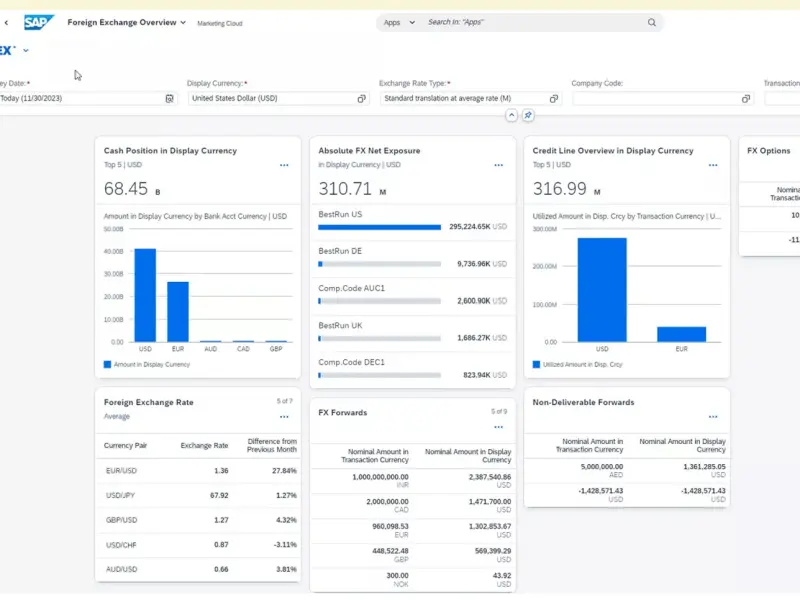
Task: Open Credit Line Overview card options menu
Action: tap(713, 165)
